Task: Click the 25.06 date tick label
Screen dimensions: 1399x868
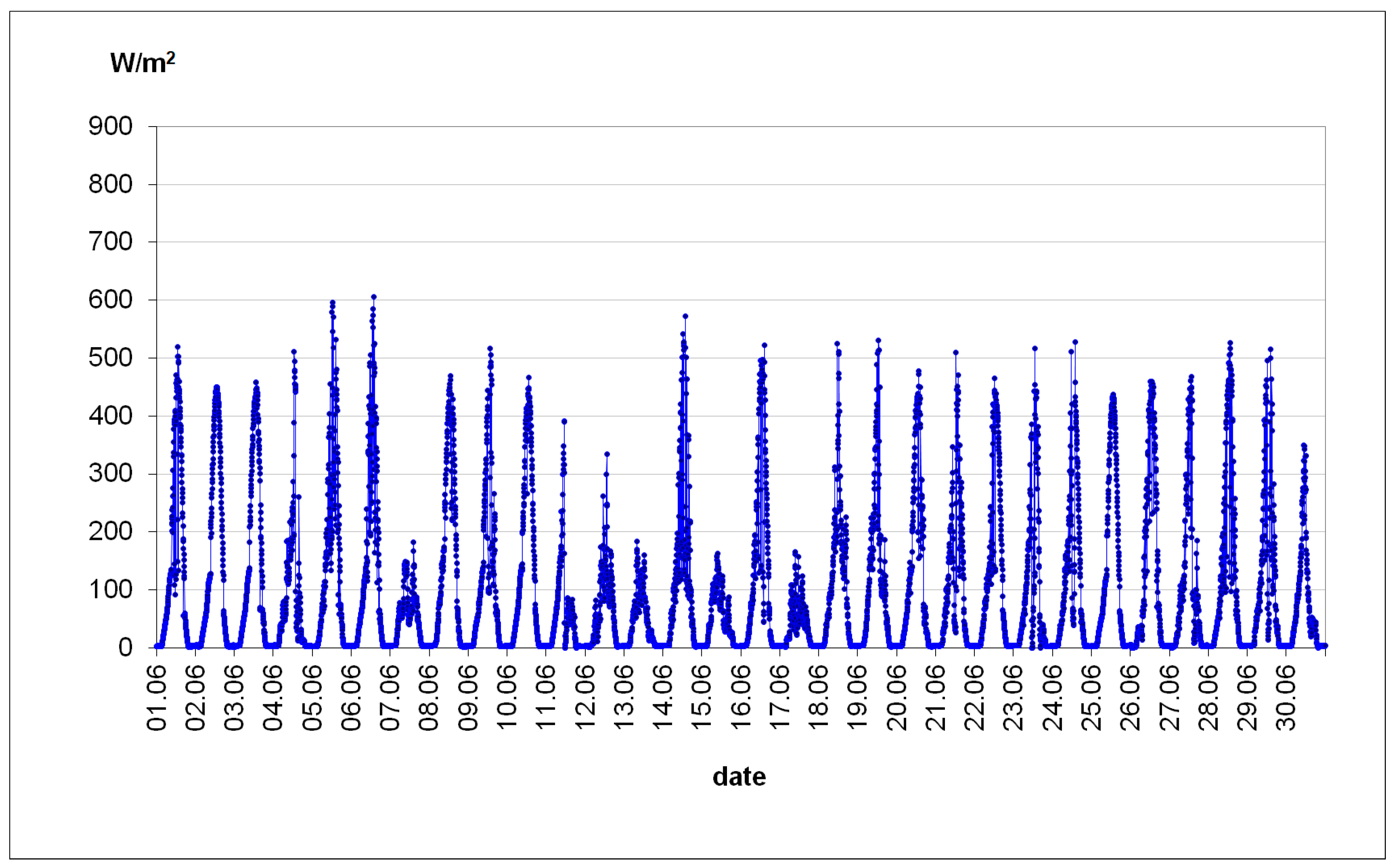Action: pos(1091,697)
